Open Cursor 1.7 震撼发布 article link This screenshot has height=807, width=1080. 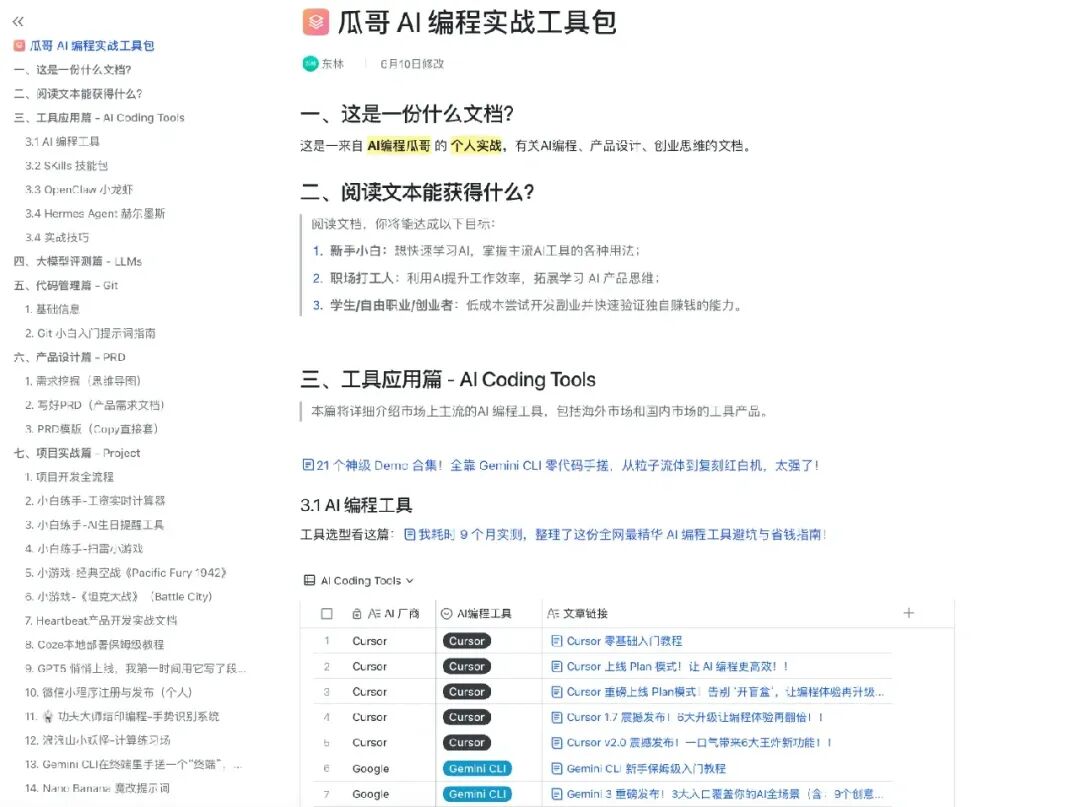click(694, 717)
